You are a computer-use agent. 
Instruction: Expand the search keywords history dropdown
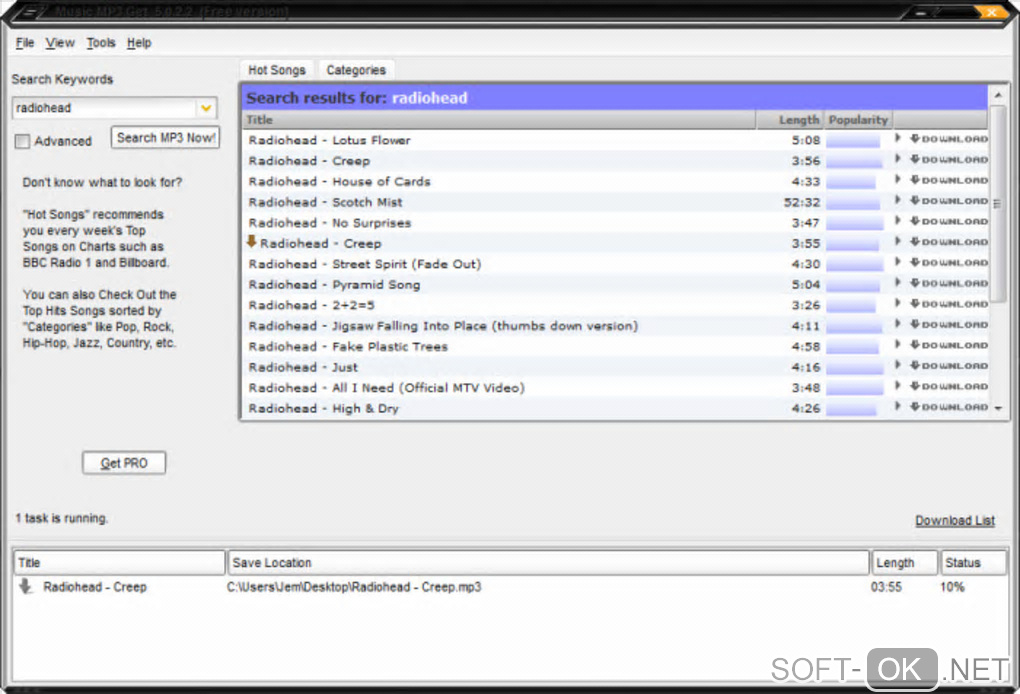tap(206, 108)
